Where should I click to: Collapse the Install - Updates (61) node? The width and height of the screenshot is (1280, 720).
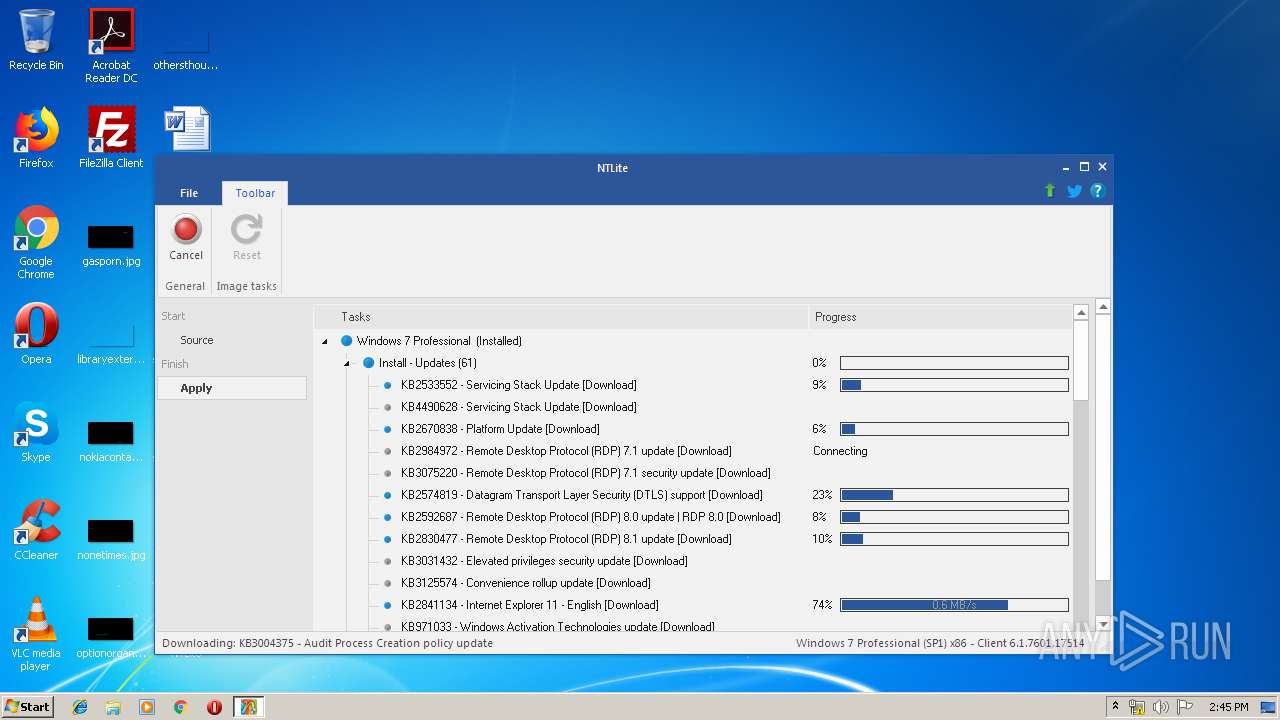pyautogui.click(x=346, y=363)
